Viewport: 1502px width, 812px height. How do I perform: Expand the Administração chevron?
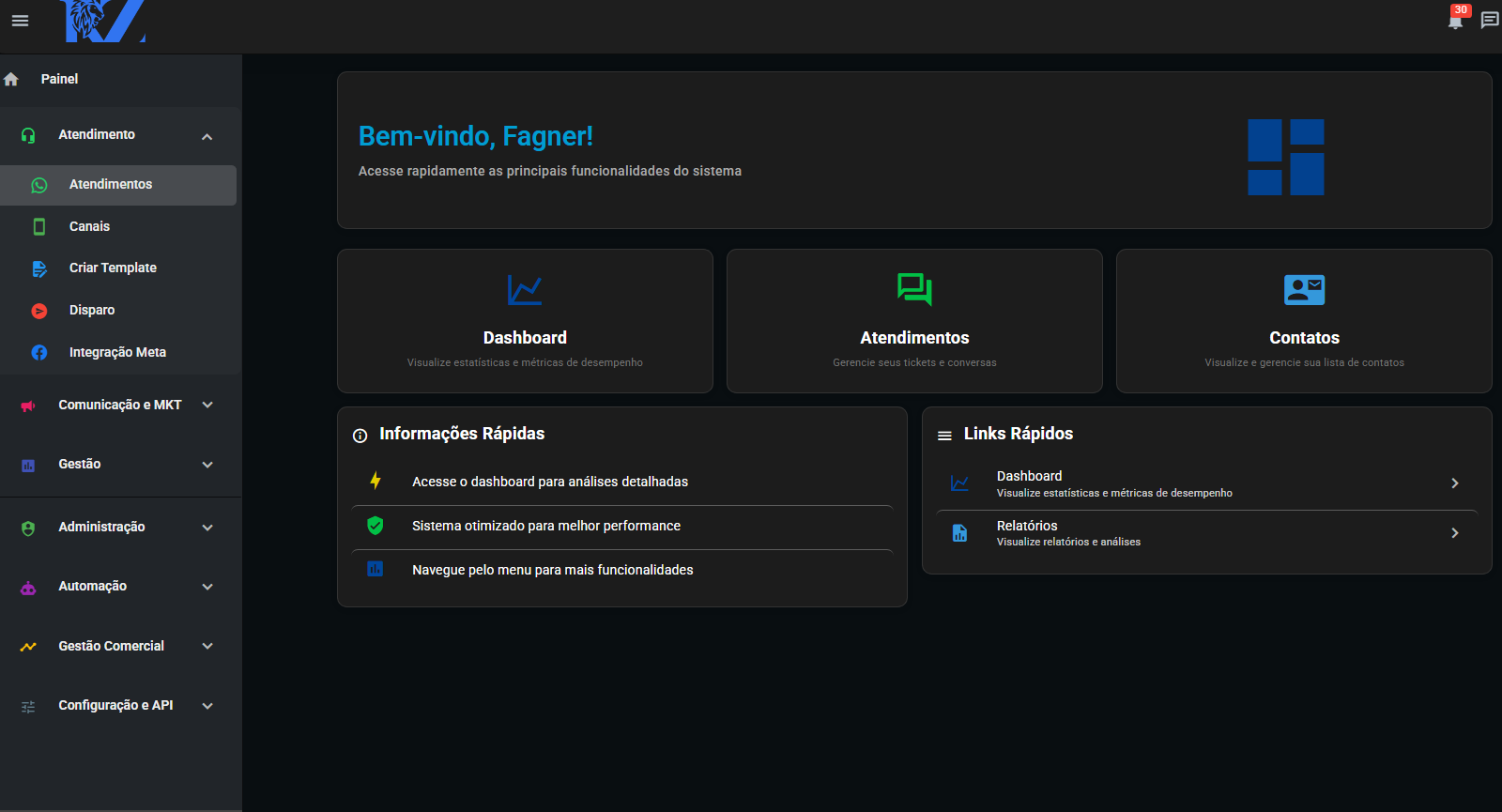[x=207, y=528]
